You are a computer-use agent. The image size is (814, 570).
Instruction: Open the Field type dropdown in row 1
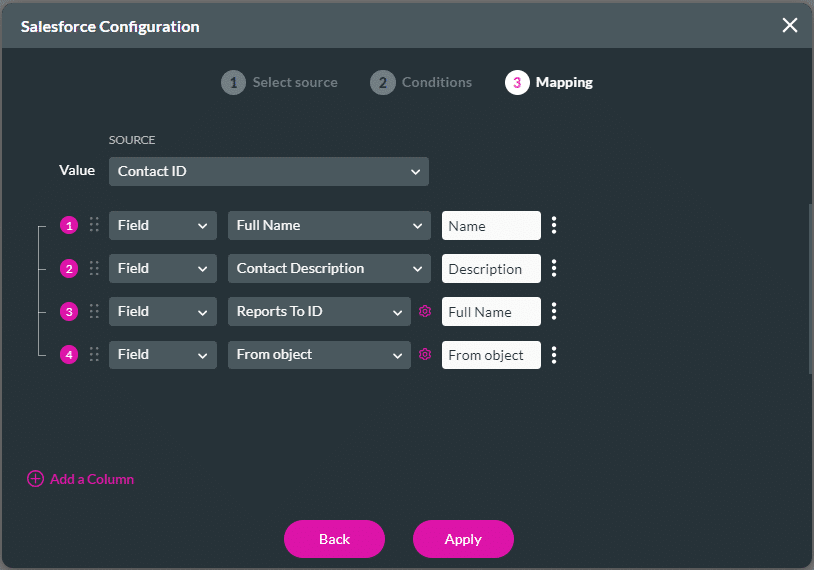163,225
